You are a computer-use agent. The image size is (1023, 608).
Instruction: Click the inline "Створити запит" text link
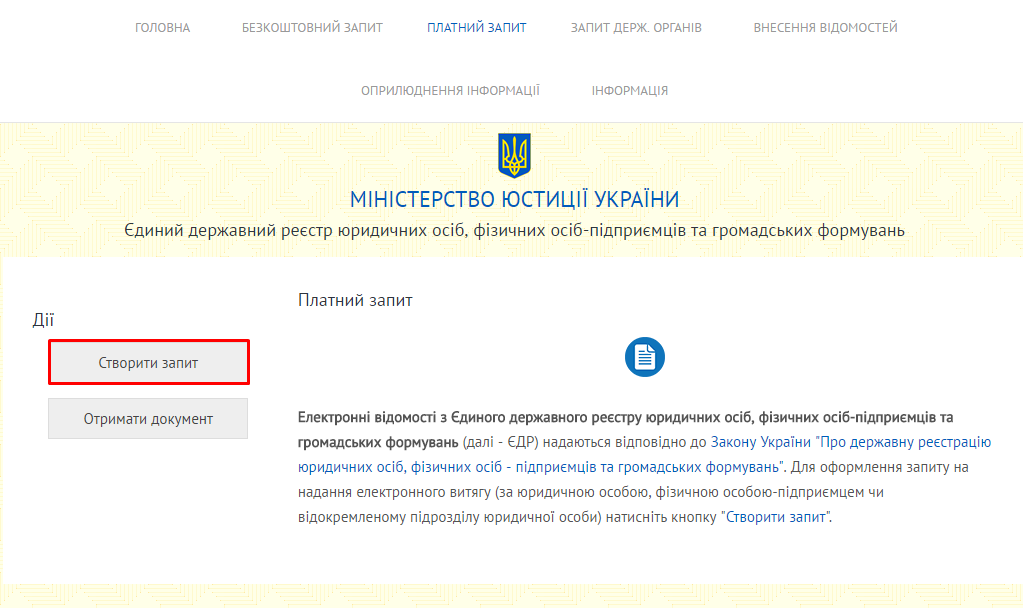pos(776,517)
